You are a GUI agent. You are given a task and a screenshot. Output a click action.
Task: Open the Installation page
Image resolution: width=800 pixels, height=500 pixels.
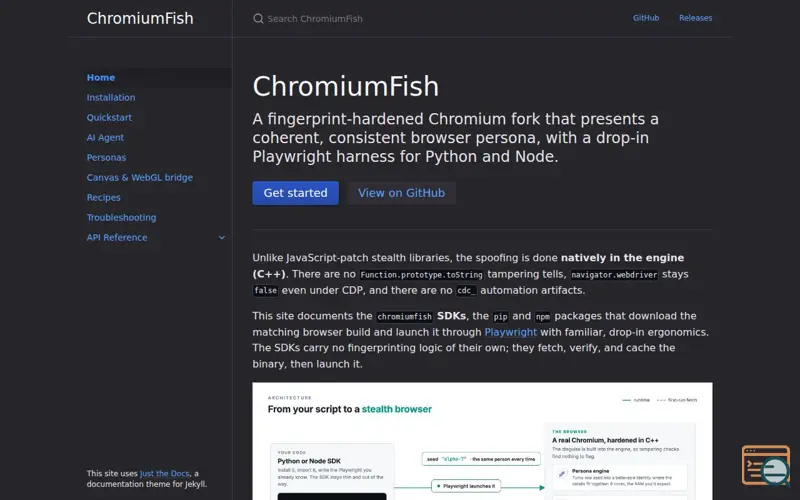tap(111, 97)
